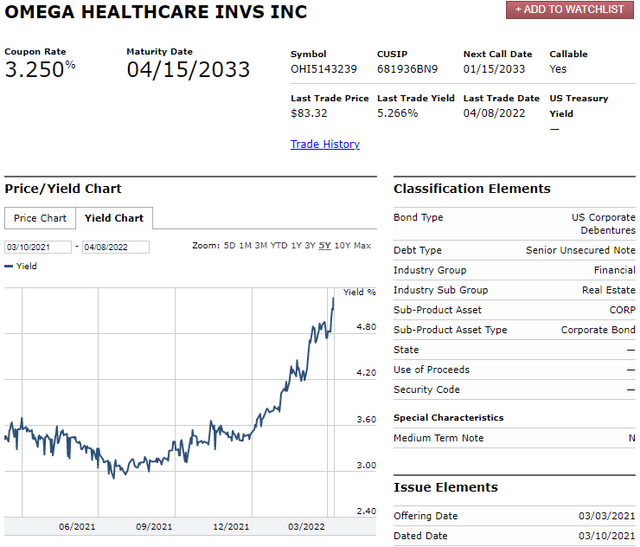Image resolution: width=640 pixels, height=547 pixels.
Task: Set chart zoom to 3M
Action: click(261, 246)
